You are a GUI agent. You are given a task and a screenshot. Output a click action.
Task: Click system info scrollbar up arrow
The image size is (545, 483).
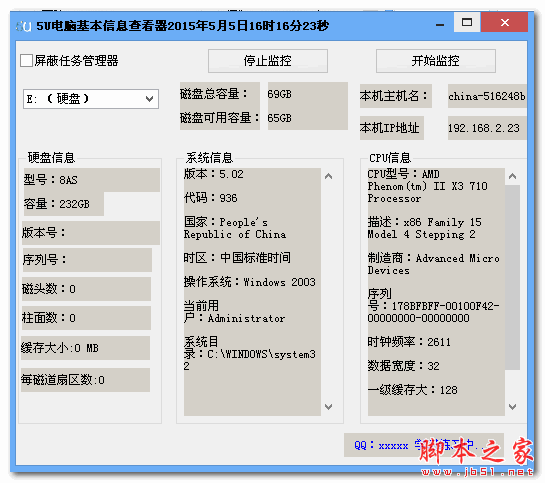click(328, 177)
